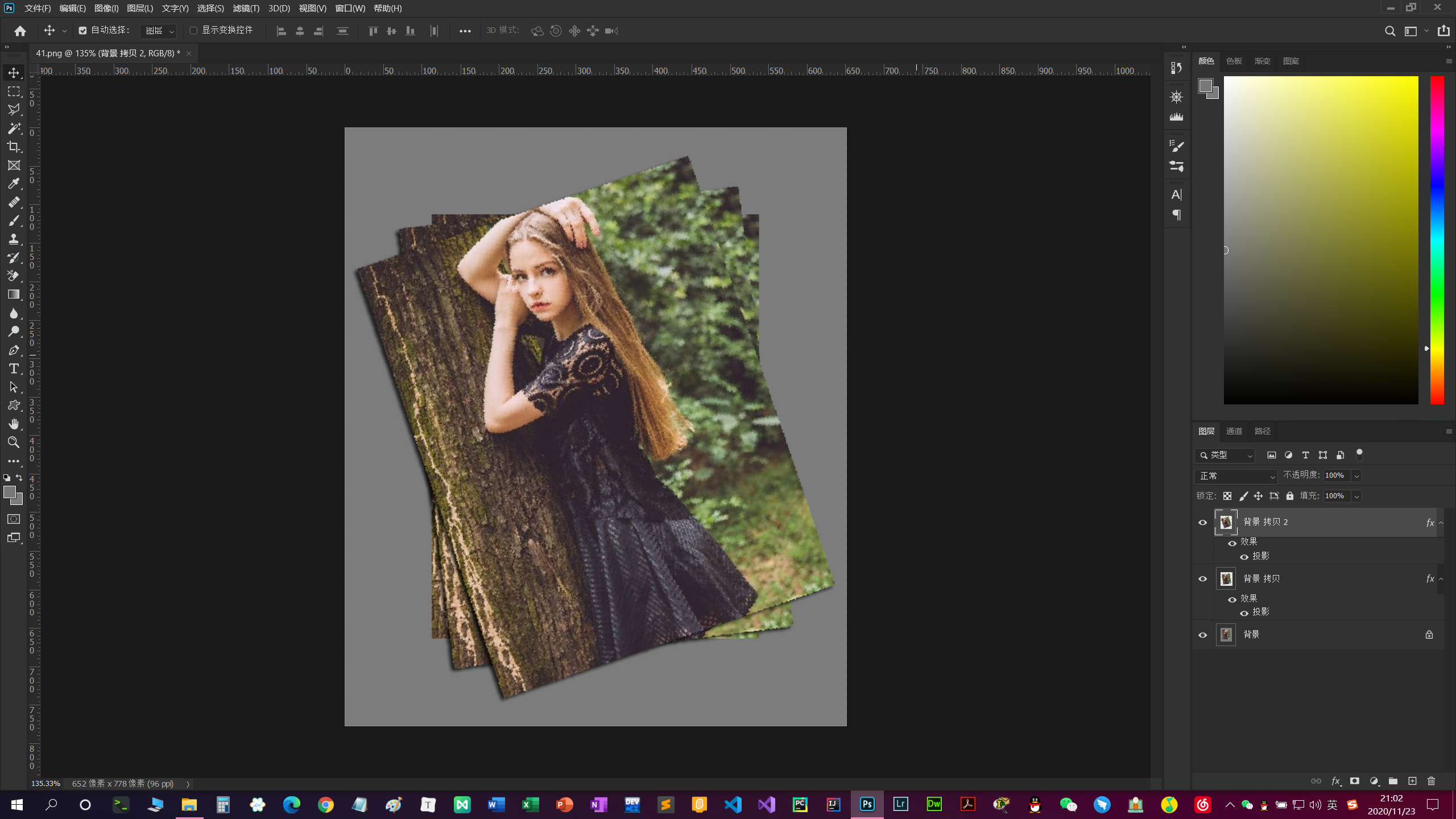Click the hue slider strip
This screenshot has height=819, width=1456.
point(1437,240)
